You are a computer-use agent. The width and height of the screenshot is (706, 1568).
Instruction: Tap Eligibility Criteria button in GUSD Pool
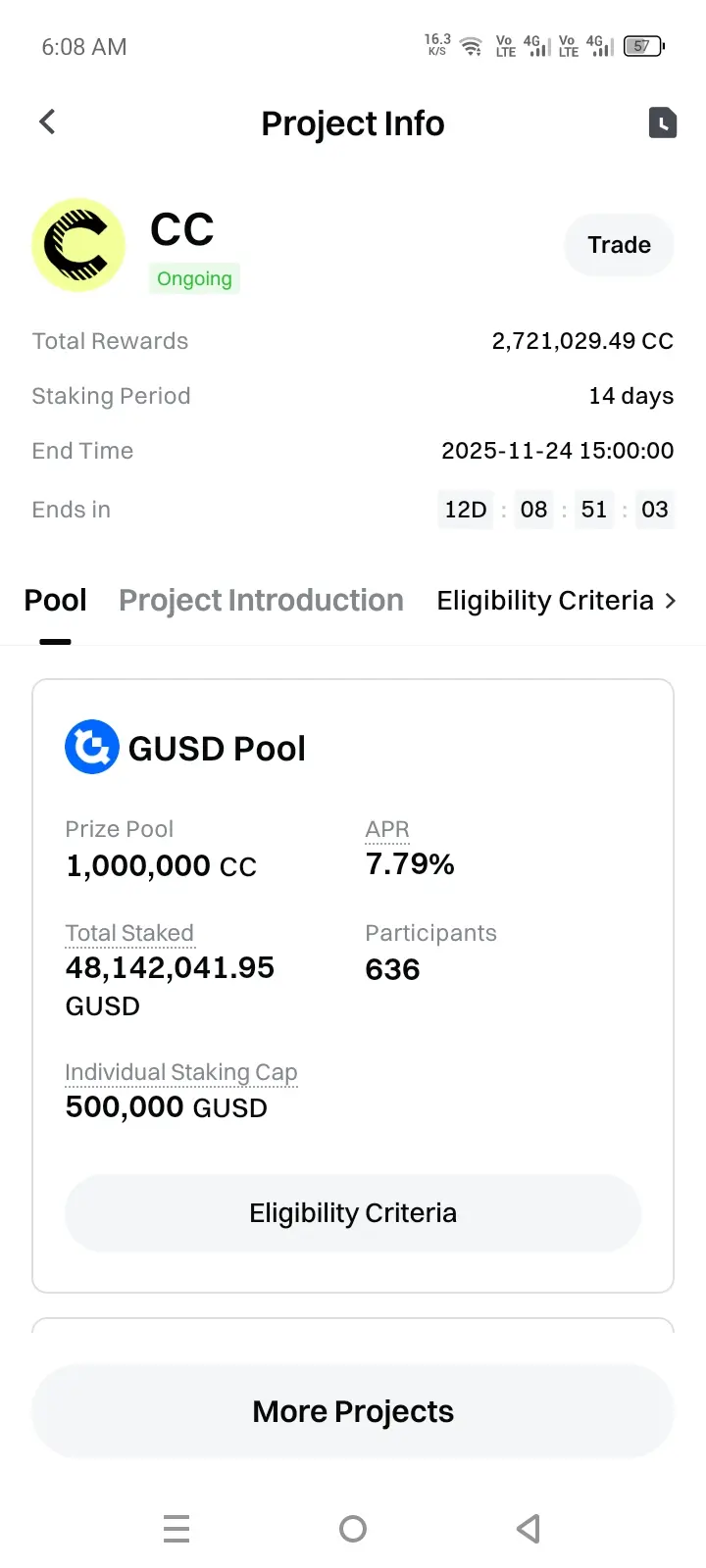353,1213
